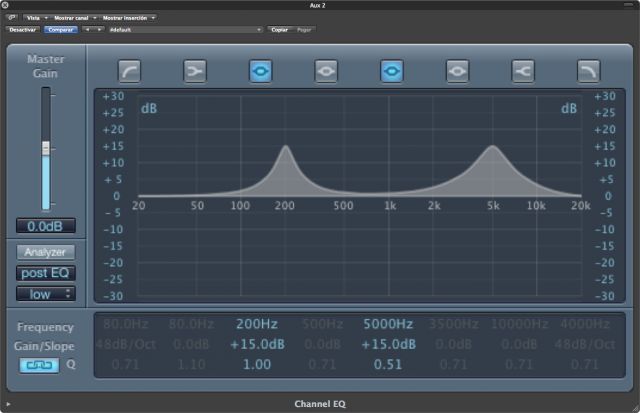Image resolution: width=640 pixels, height=413 pixels.
Task: Disable the 200Hz parametric band icon
Action: point(261,71)
